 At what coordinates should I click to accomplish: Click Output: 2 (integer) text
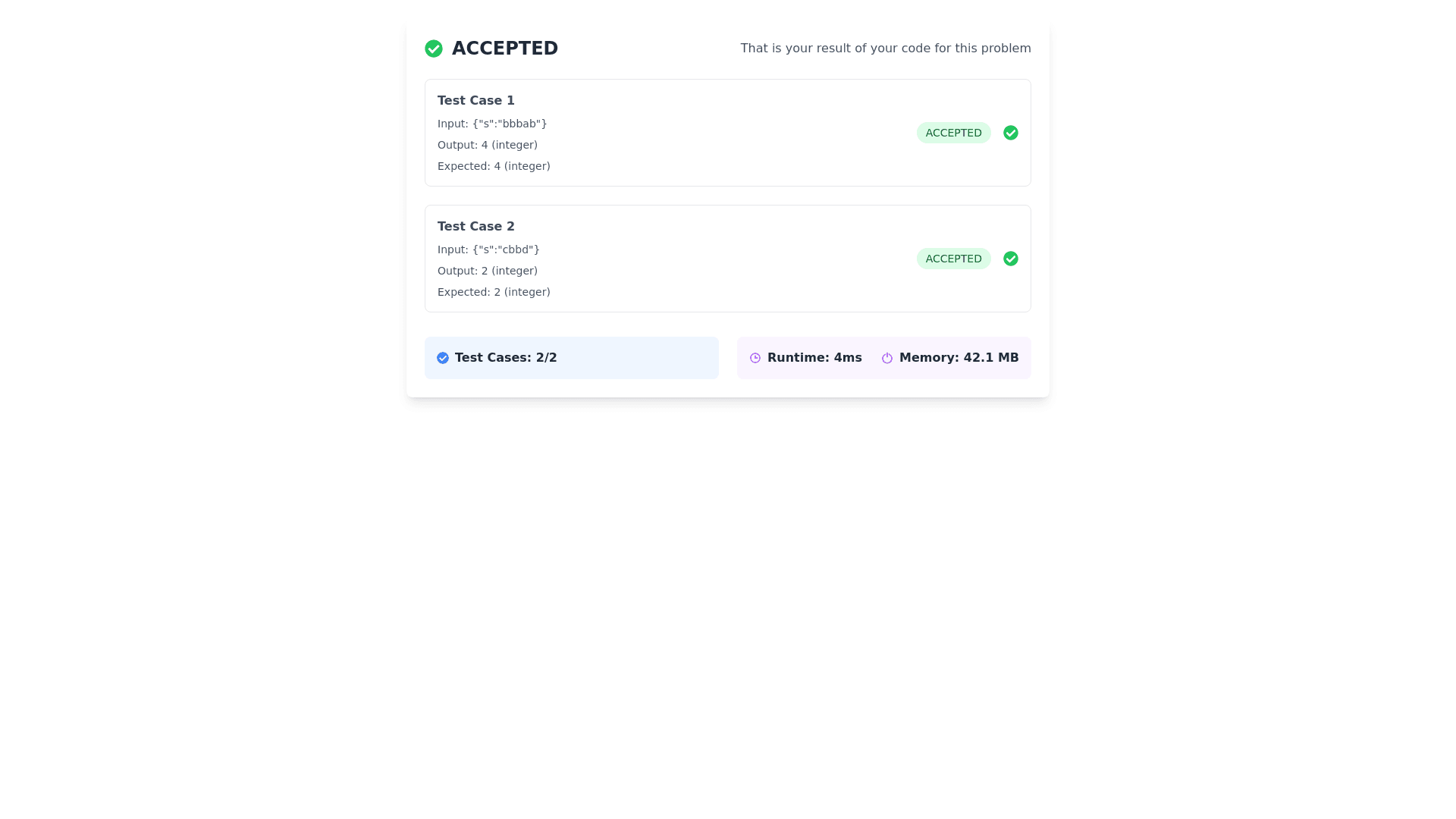click(487, 271)
